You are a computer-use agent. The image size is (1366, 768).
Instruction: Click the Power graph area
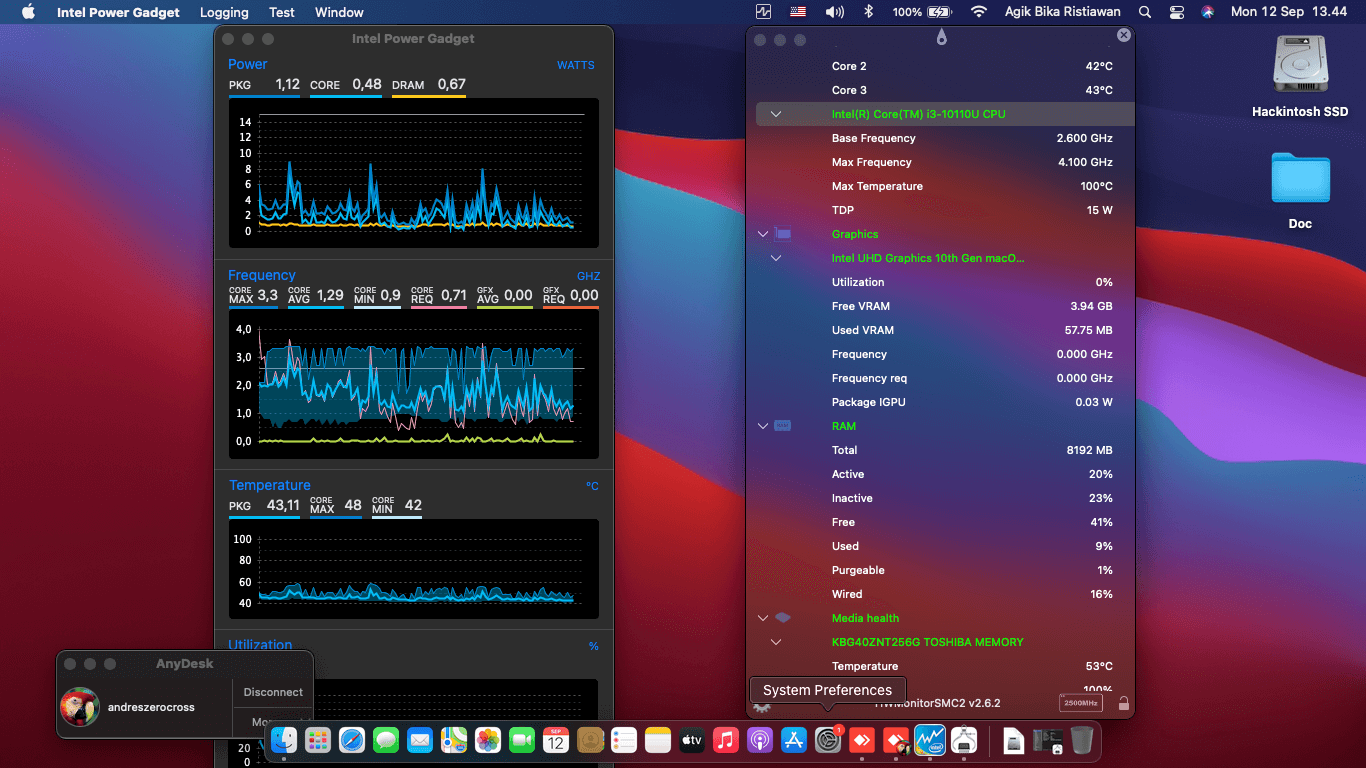(x=413, y=173)
